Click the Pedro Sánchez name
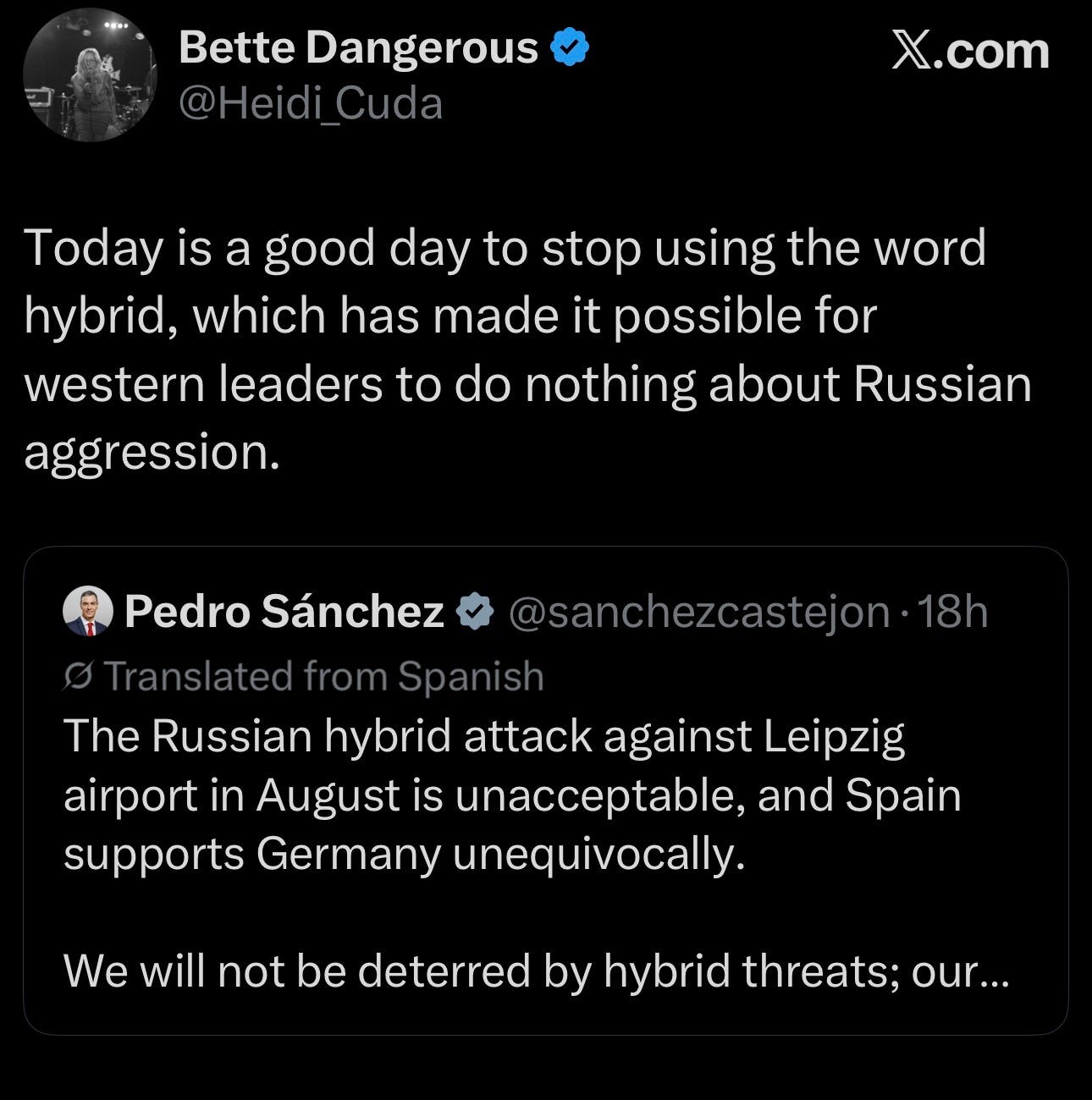The height and width of the screenshot is (1100, 1092). point(284,611)
